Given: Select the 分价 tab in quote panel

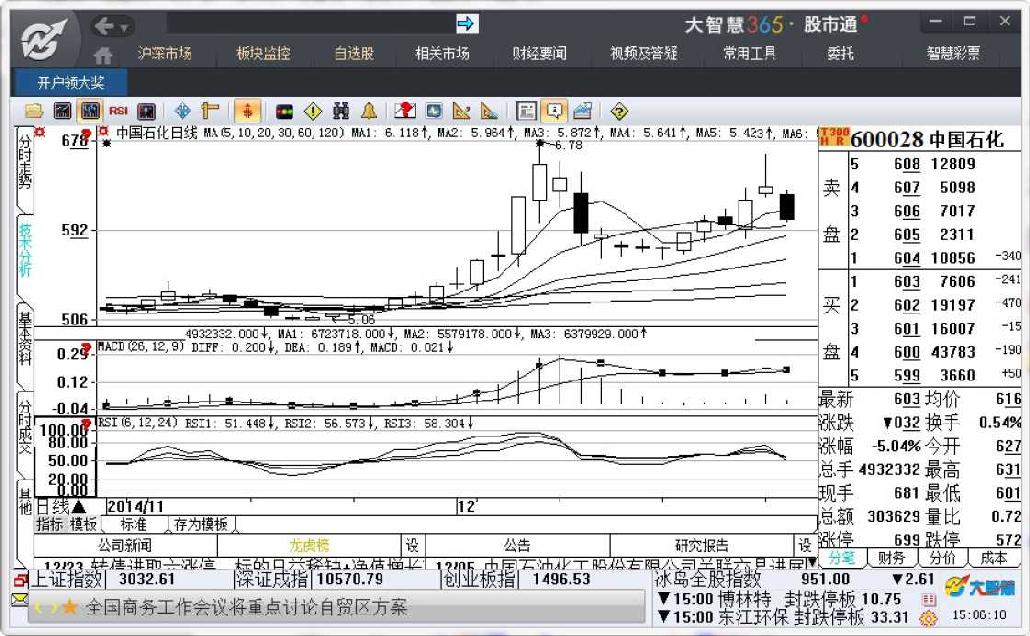Looking at the screenshot, I should point(942,558).
